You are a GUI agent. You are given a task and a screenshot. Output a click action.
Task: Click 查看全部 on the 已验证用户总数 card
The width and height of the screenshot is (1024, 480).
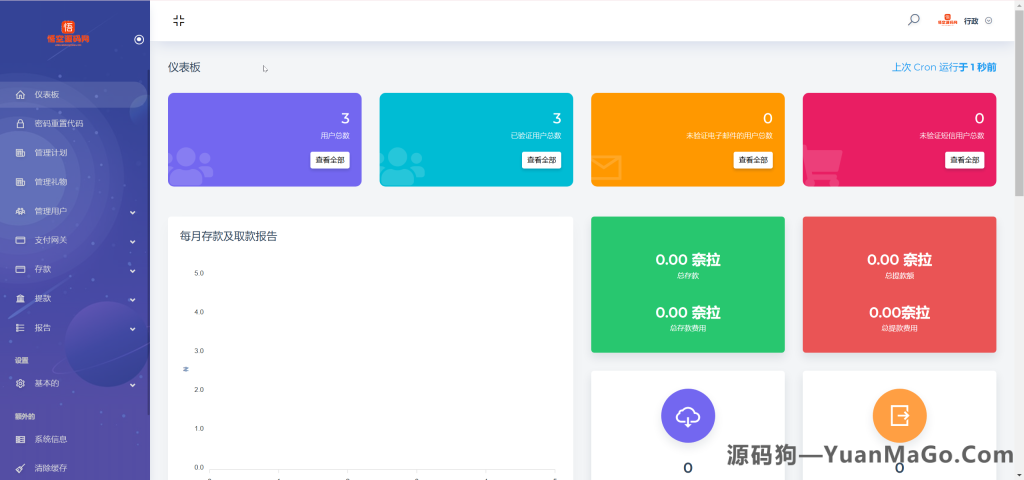[541, 160]
